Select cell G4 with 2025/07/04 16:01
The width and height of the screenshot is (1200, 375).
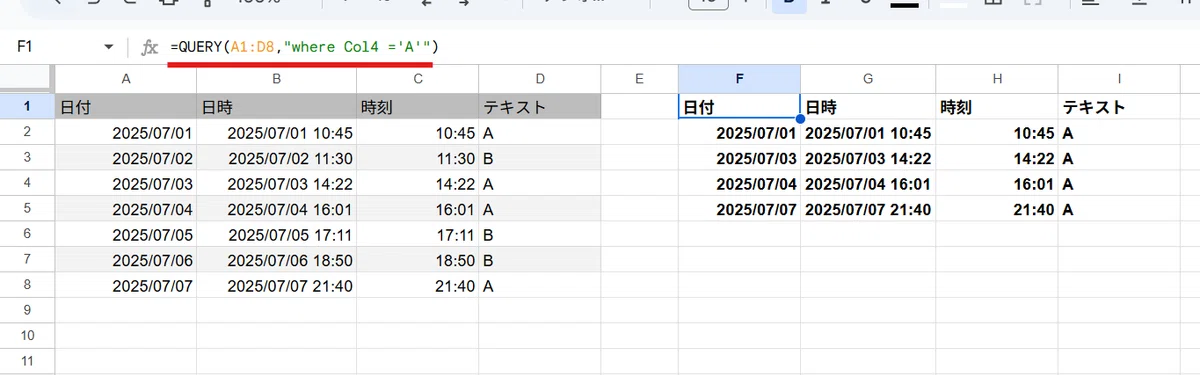click(868, 184)
